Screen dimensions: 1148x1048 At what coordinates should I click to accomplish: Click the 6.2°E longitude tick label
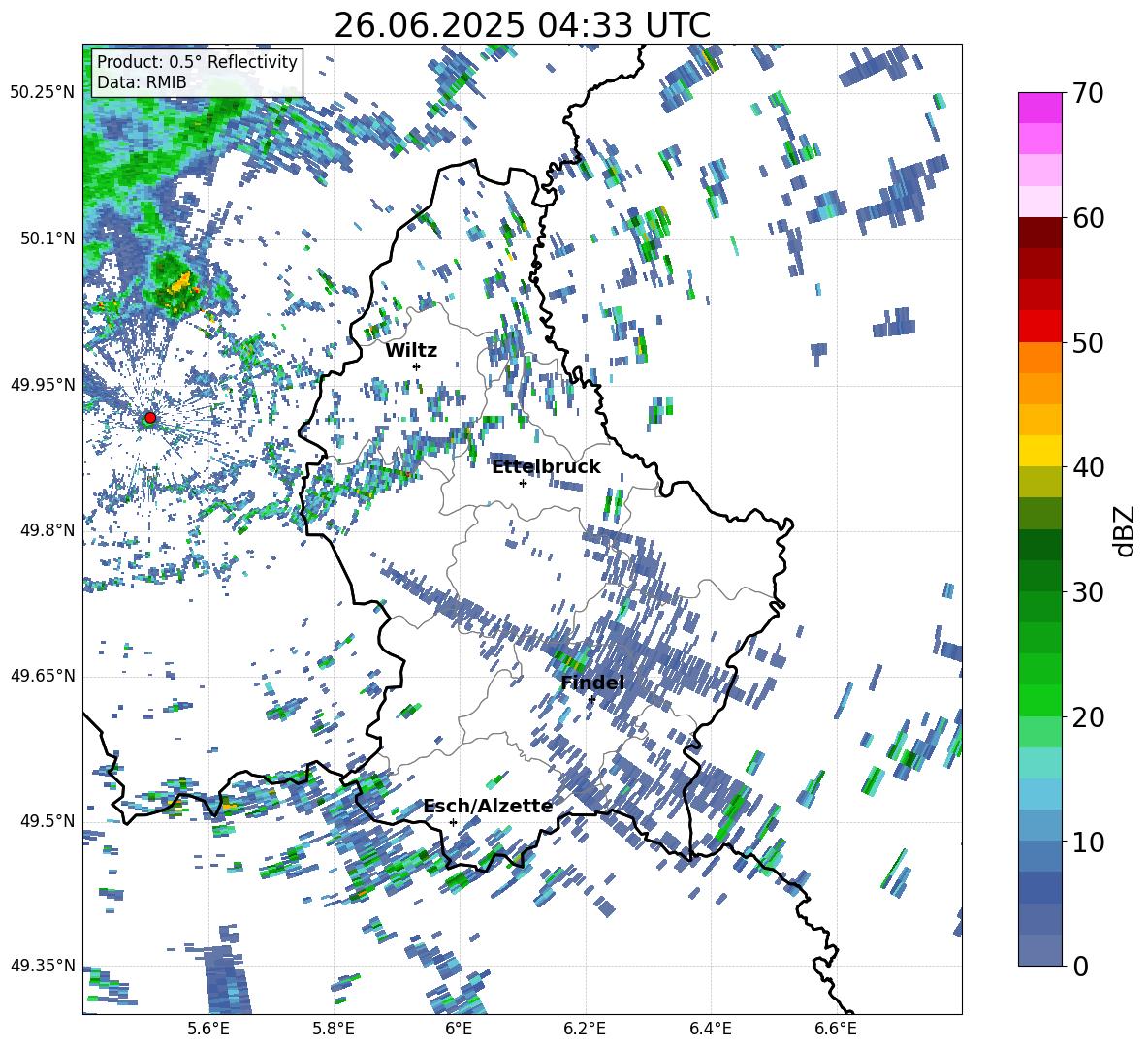point(585,1029)
